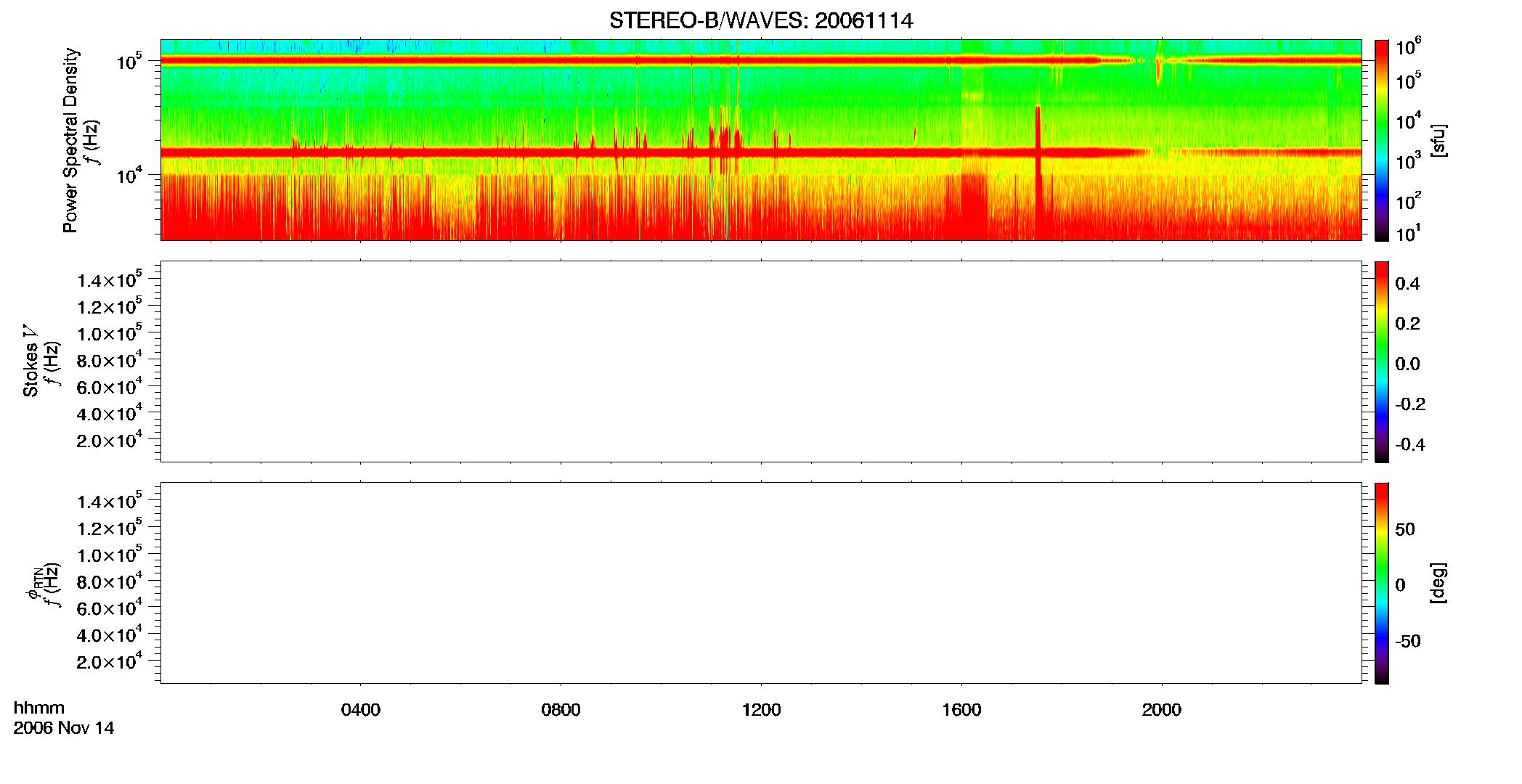Click the tall red burst near 1730
Image resolution: width=1522 pixels, height=784 pixels.
tap(1038, 172)
